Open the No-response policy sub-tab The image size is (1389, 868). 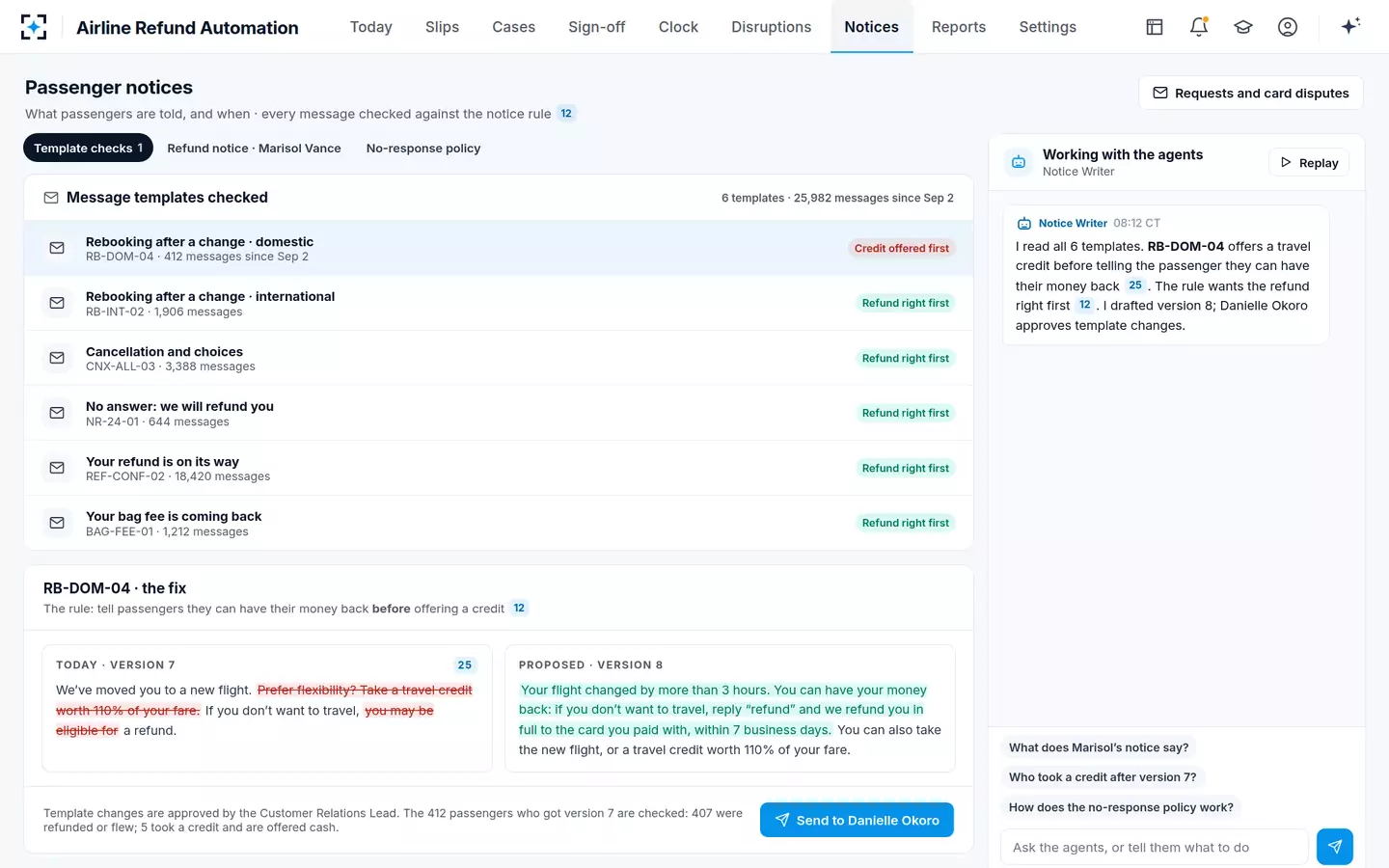423,149
